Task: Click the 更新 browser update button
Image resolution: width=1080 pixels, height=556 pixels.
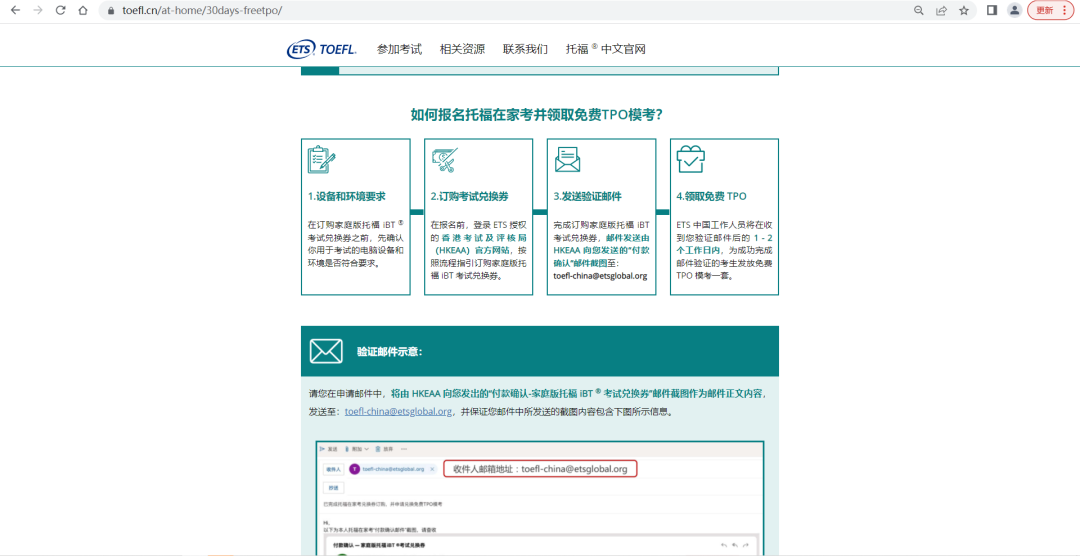Action: point(1050,10)
